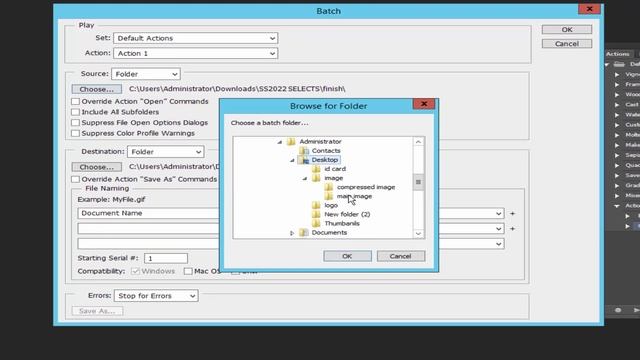This screenshot has height=360, width=640.
Task: Click the Documents folder icon
Action: (304, 232)
